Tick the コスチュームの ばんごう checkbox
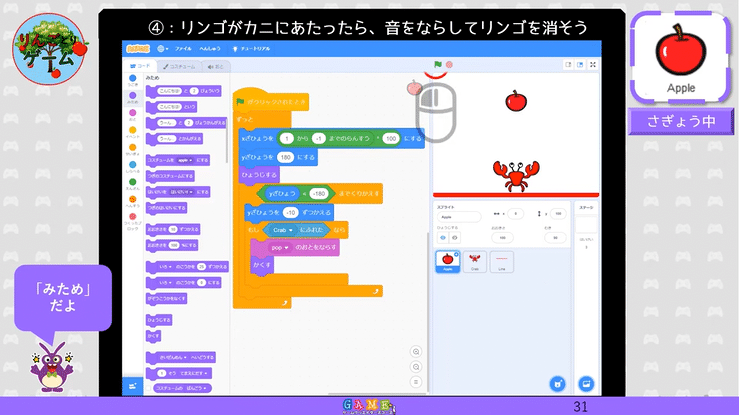The image size is (739, 415). pos(149,387)
